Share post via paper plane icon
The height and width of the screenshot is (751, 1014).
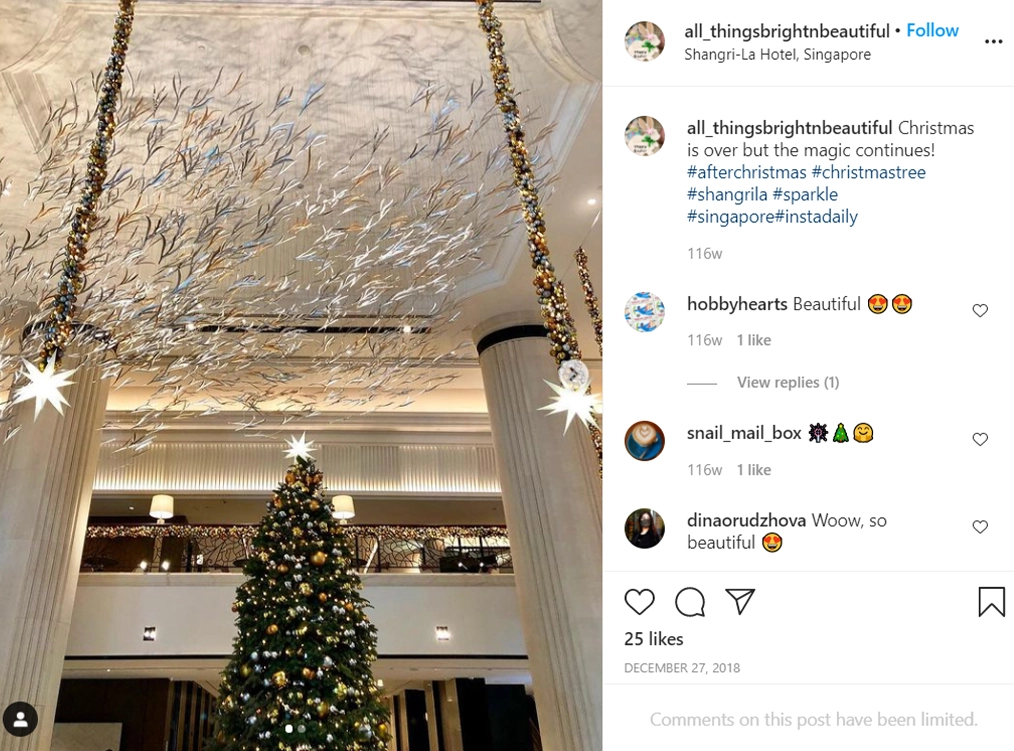[x=740, y=602]
